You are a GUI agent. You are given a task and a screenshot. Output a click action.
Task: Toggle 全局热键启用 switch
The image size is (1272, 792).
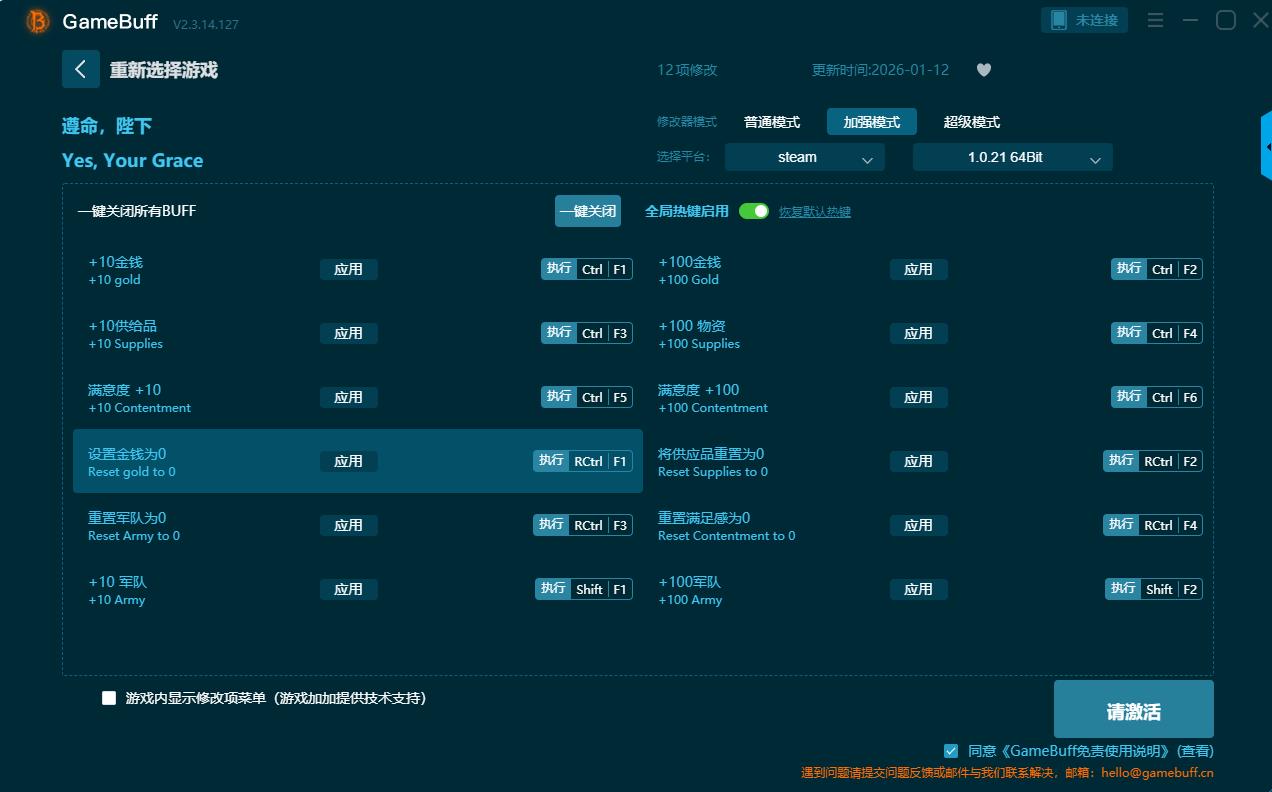click(x=754, y=211)
